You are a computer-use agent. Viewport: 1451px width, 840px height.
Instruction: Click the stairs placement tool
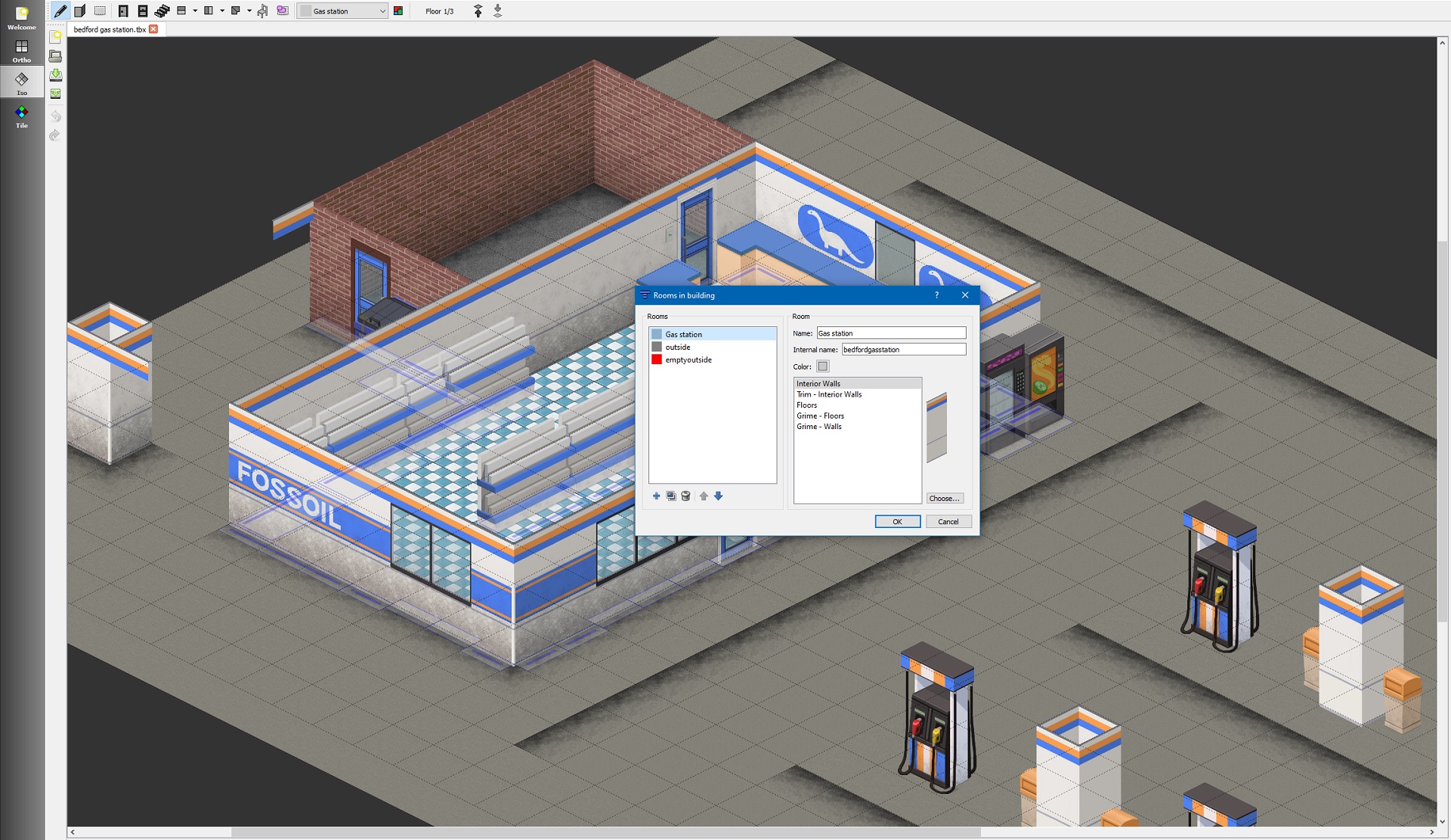point(162,11)
